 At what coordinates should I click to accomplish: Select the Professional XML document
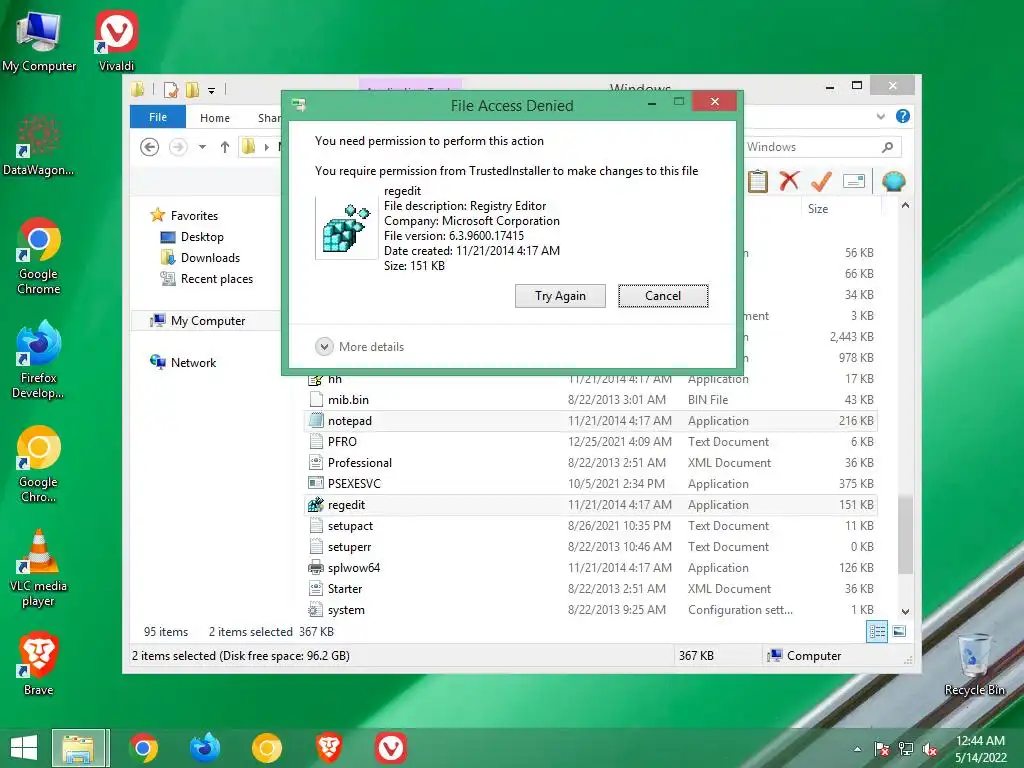(x=591, y=462)
